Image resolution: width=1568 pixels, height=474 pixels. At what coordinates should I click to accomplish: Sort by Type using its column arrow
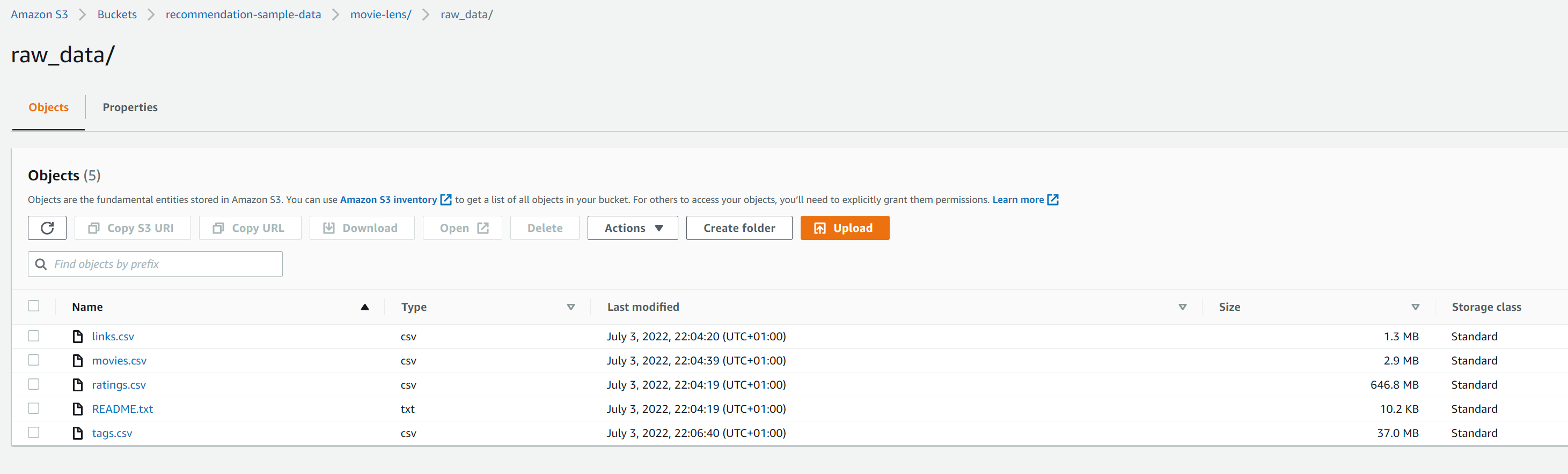[x=571, y=307]
